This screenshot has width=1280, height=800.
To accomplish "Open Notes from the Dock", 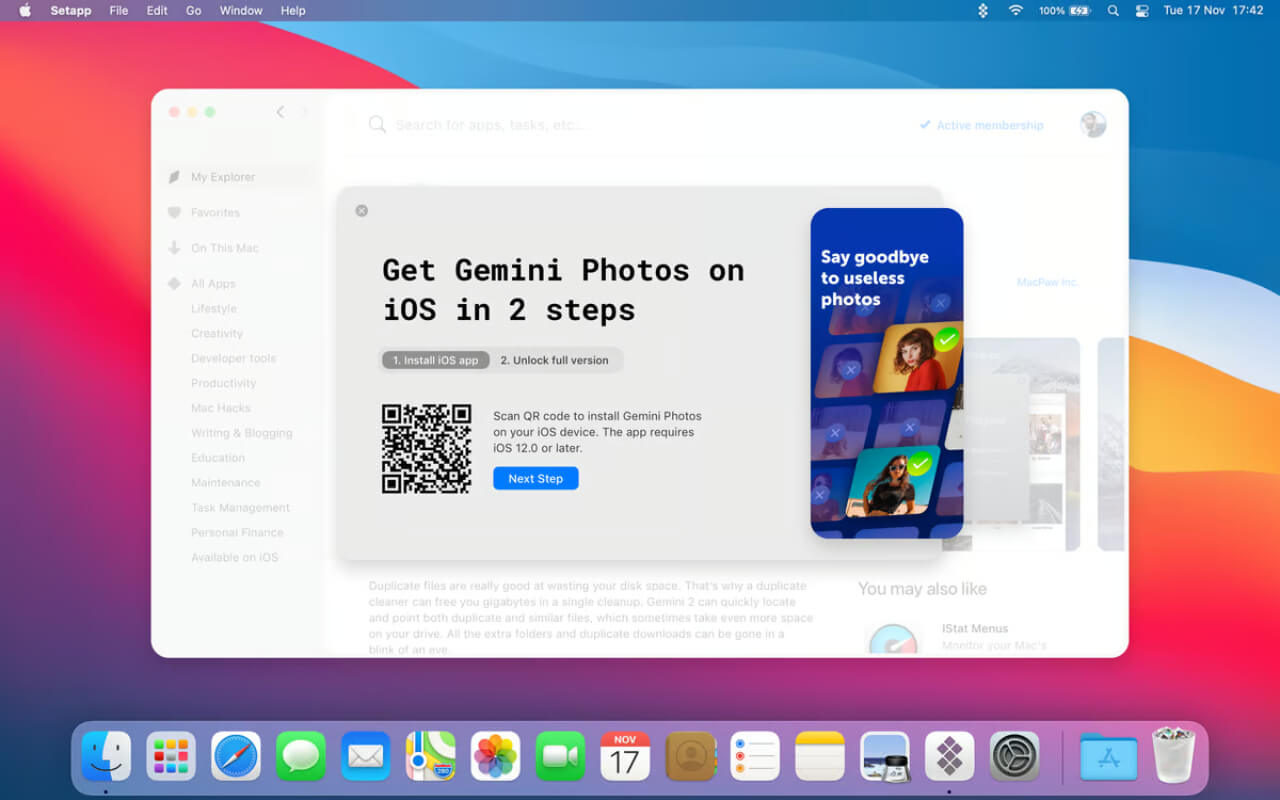I will (820, 756).
